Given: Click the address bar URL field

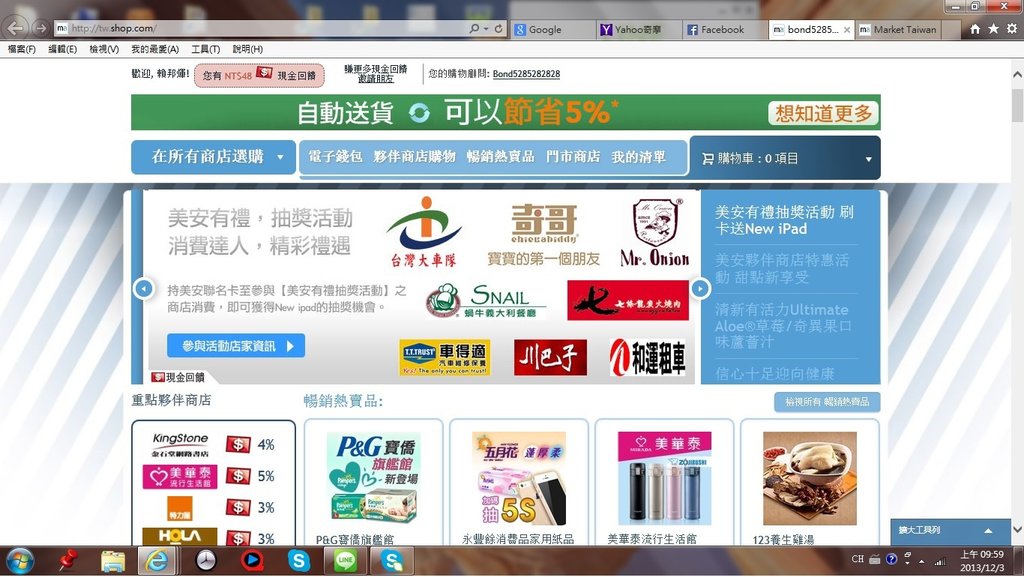Looking at the screenshot, I should tap(261, 29).
